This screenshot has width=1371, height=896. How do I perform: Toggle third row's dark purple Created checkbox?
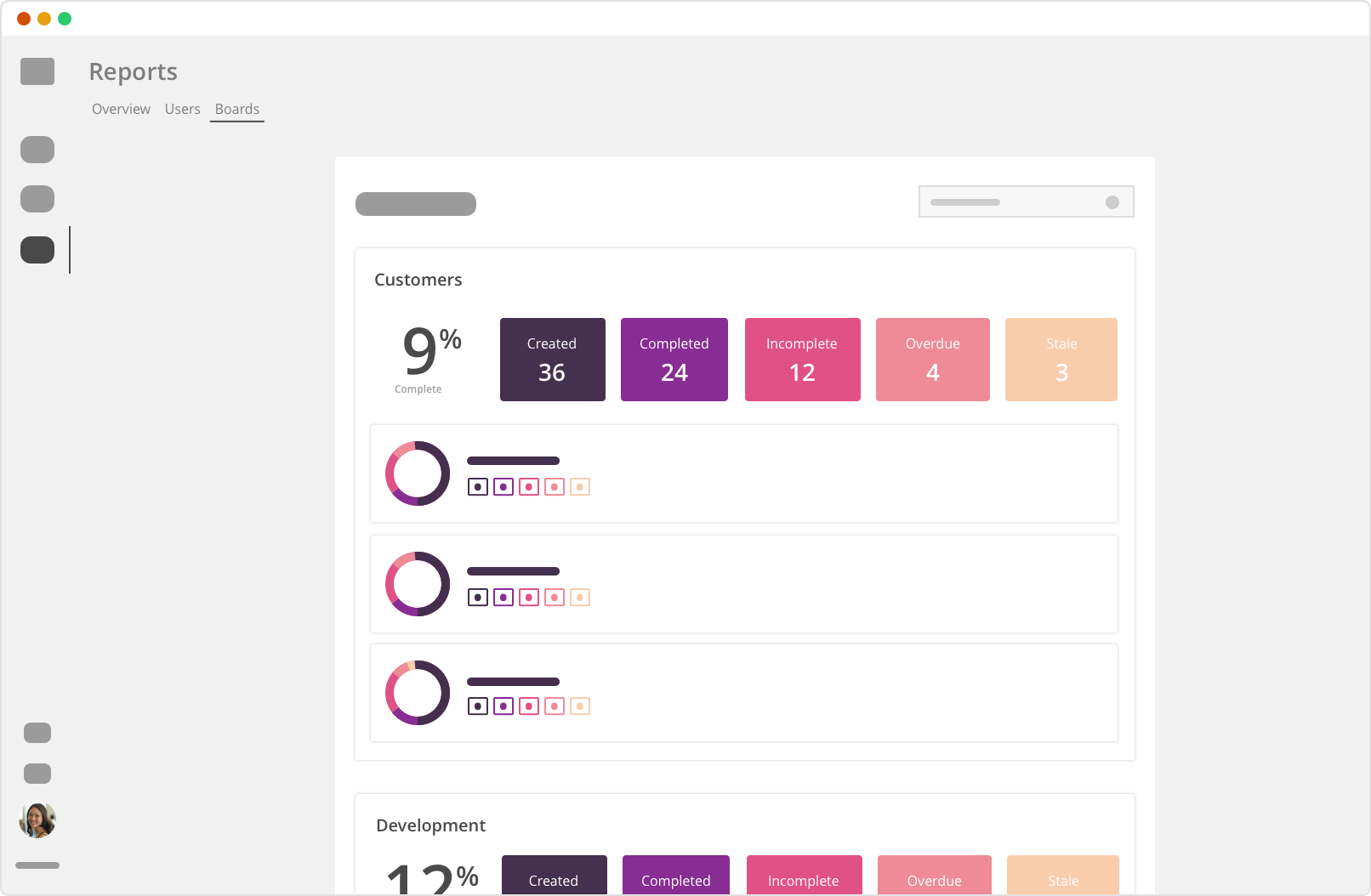click(478, 706)
